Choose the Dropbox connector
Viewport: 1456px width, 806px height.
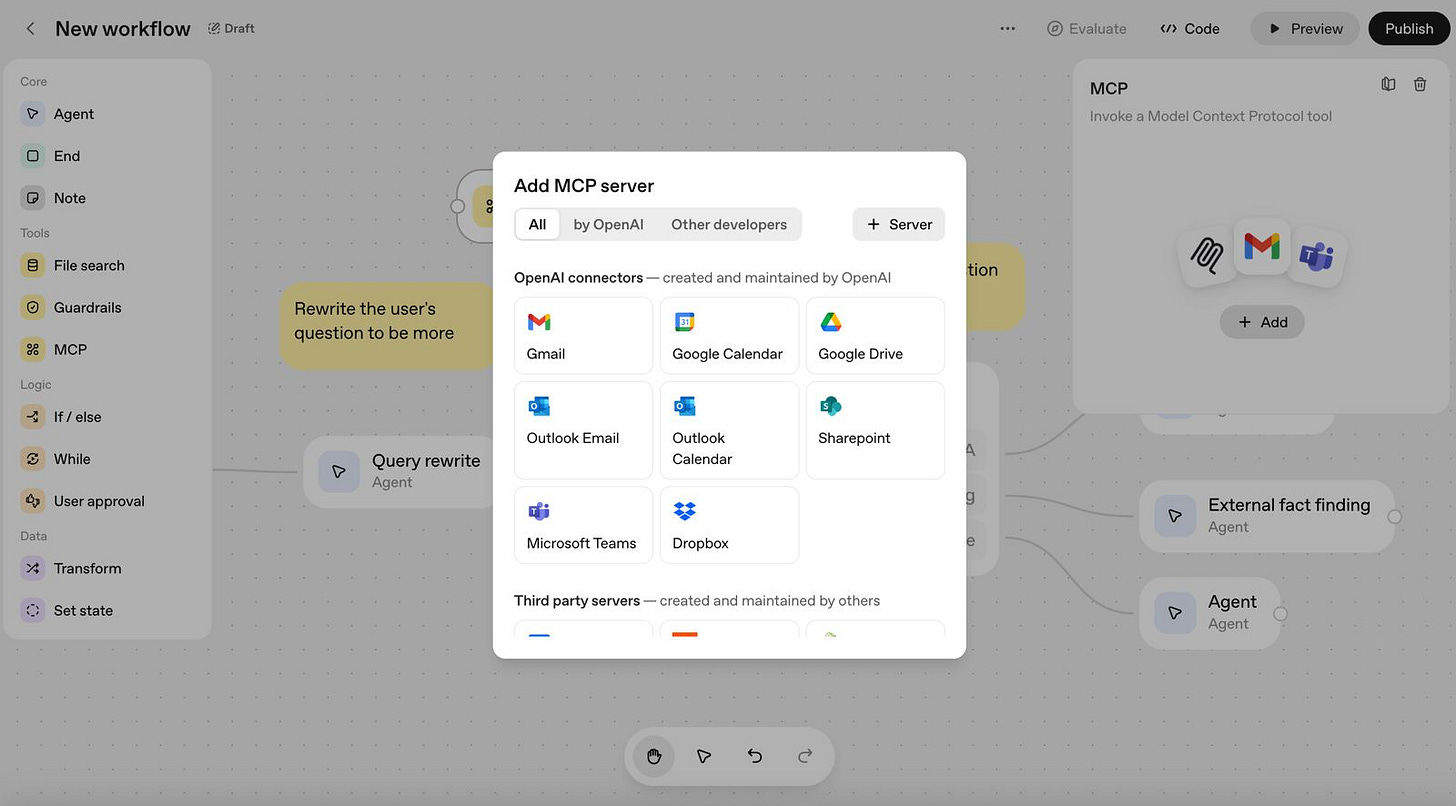(x=729, y=525)
